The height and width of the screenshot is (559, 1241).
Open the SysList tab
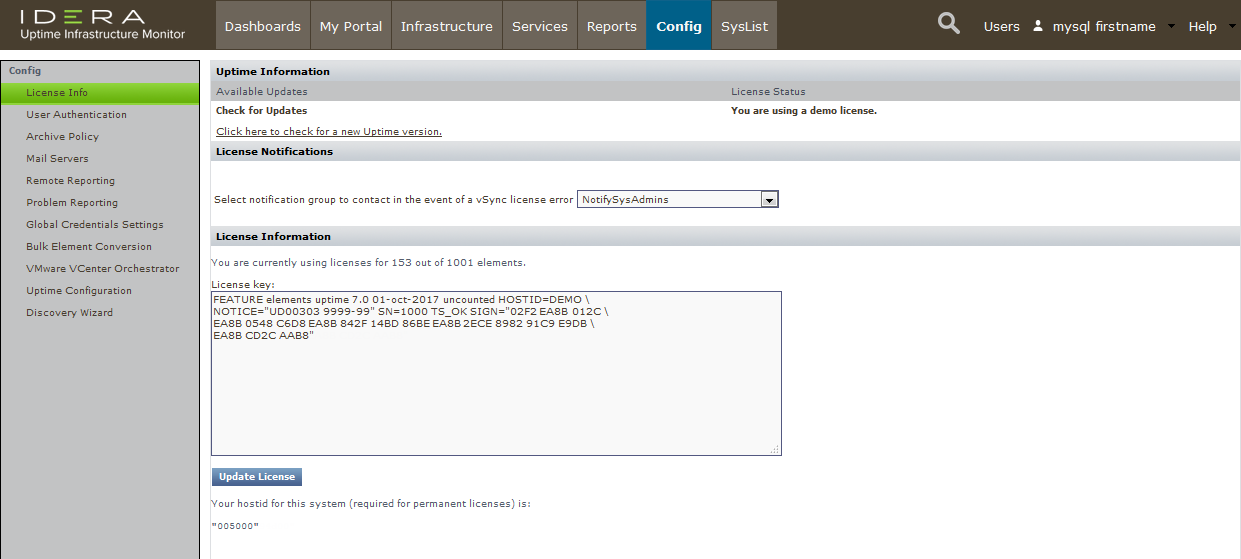[x=745, y=26]
